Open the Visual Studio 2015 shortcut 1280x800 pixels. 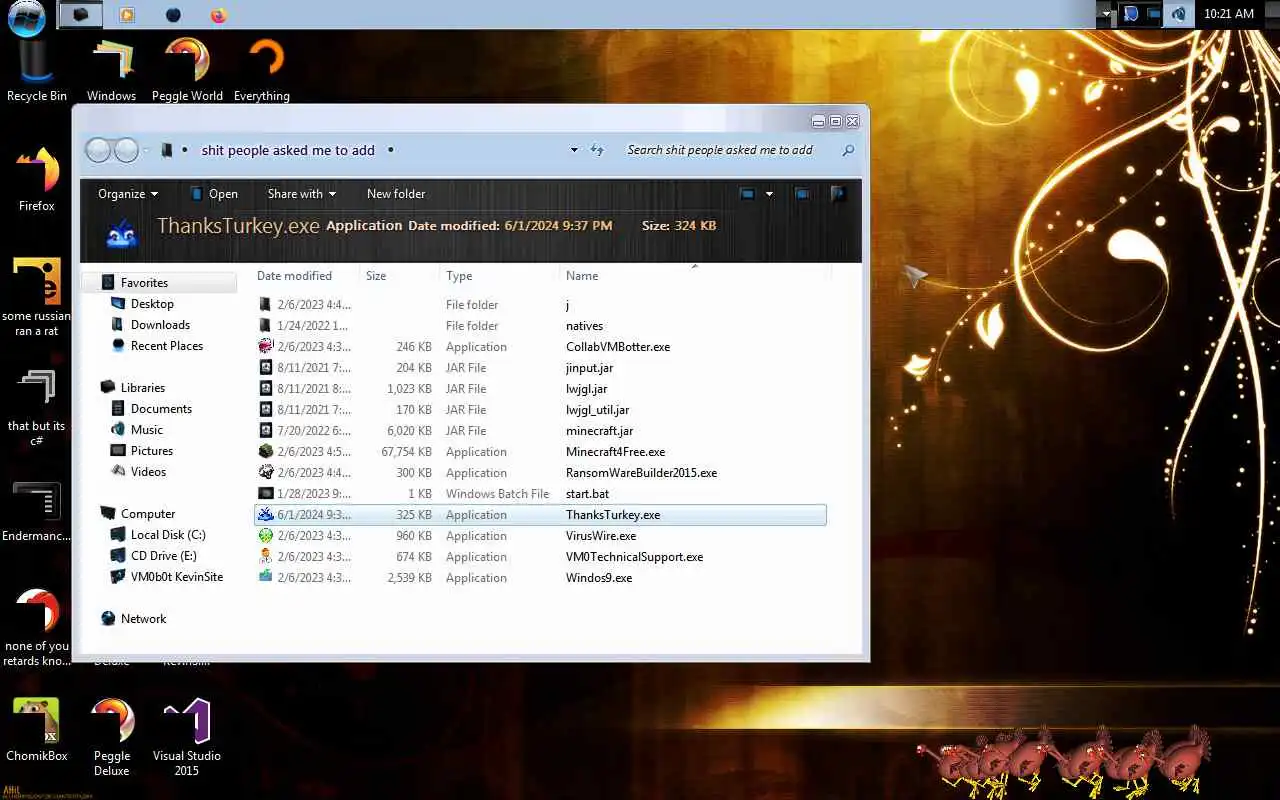187,736
